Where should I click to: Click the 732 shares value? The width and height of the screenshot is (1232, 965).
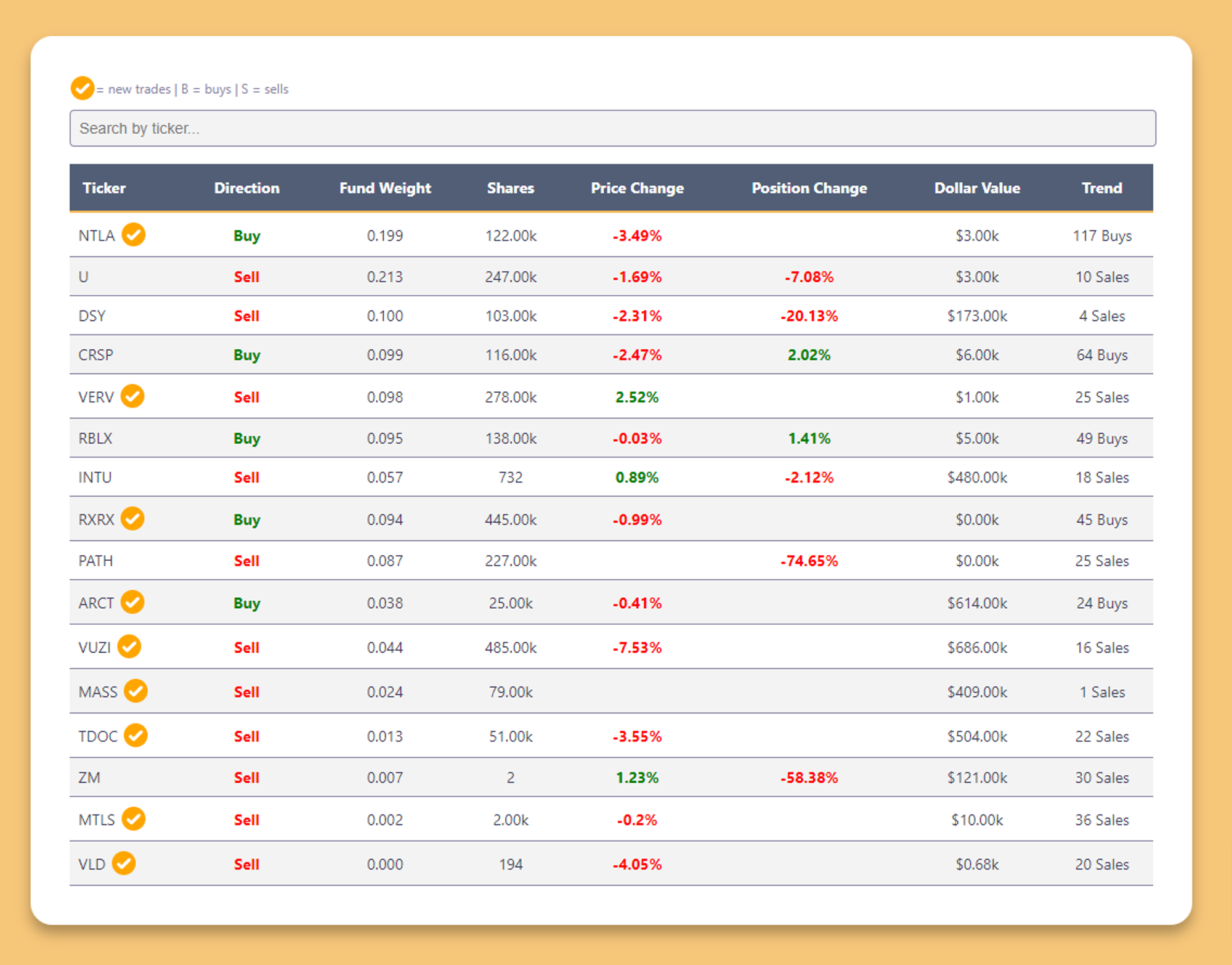pyautogui.click(x=511, y=478)
